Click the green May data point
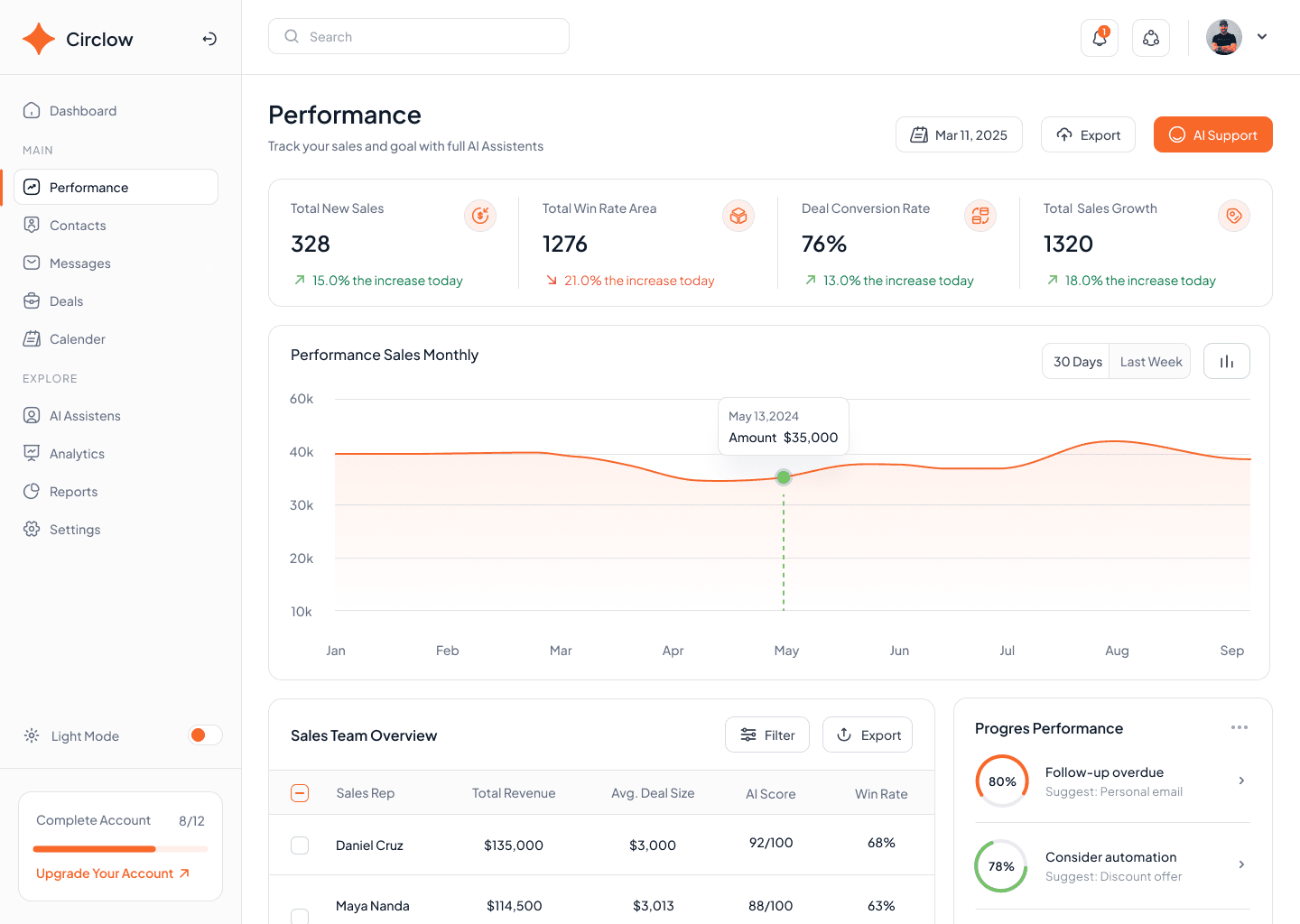The width and height of the screenshot is (1300, 924). [x=784, y=476]
